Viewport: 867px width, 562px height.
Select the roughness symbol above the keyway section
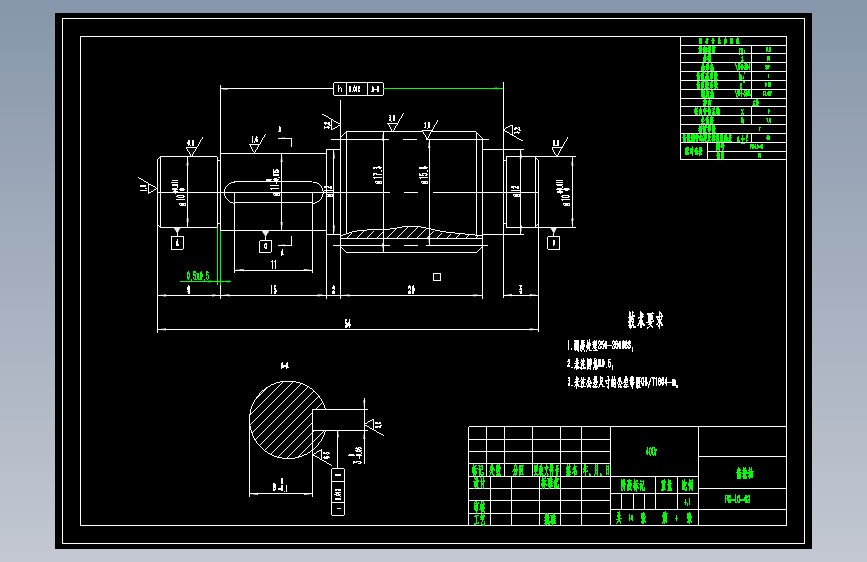(257, 143)
